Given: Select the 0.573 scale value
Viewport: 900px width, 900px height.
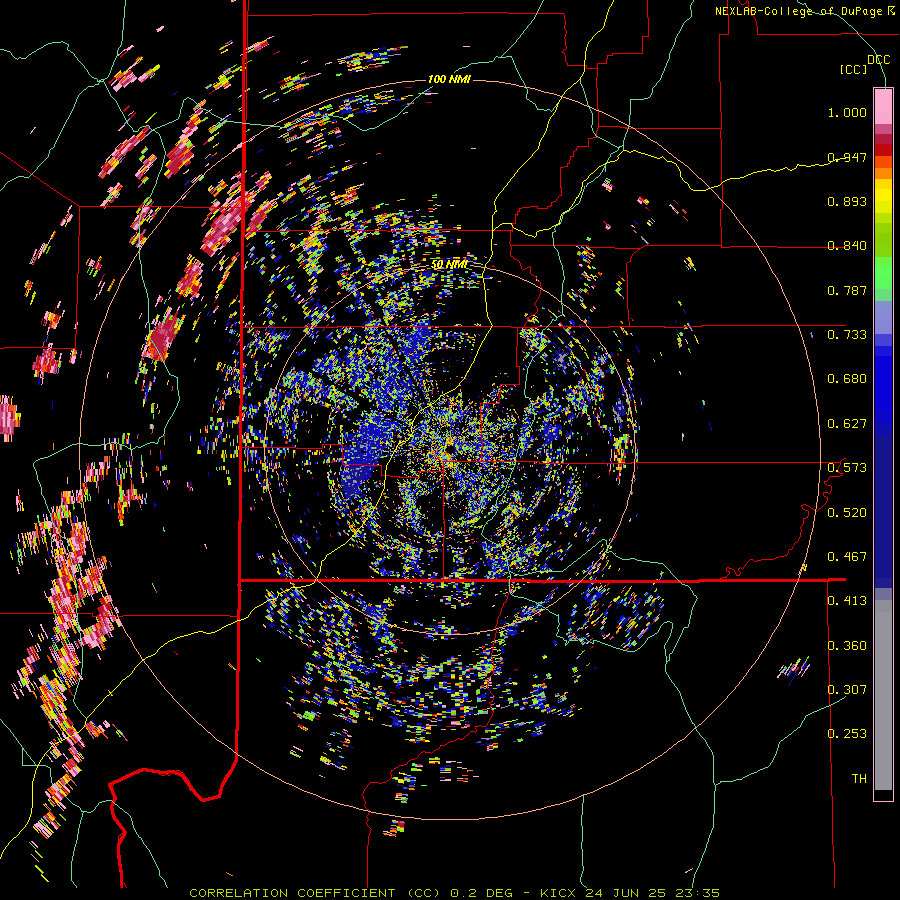Looking at the screenshot, I should (x=847, y=468).
